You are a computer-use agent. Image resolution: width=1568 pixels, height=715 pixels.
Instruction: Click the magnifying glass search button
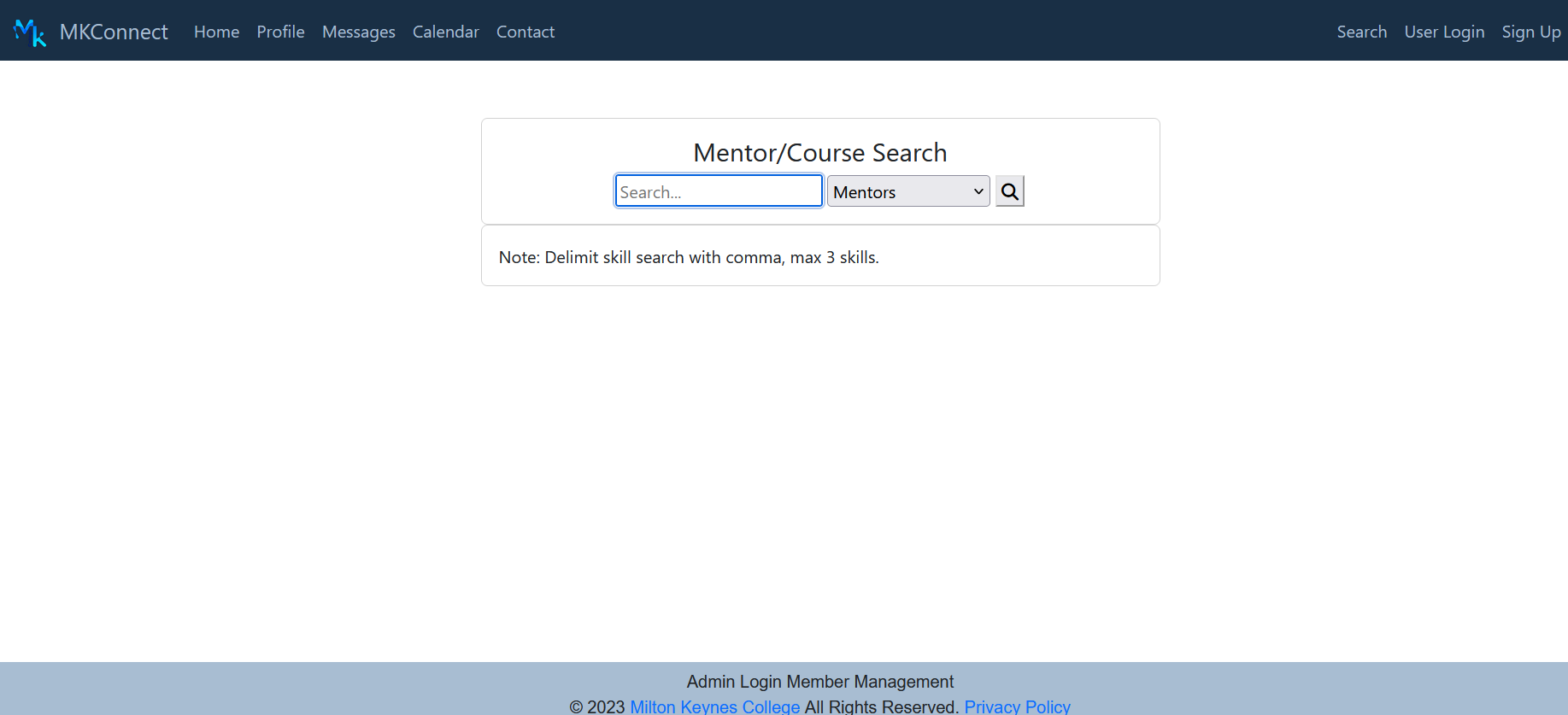[1009, 191]
